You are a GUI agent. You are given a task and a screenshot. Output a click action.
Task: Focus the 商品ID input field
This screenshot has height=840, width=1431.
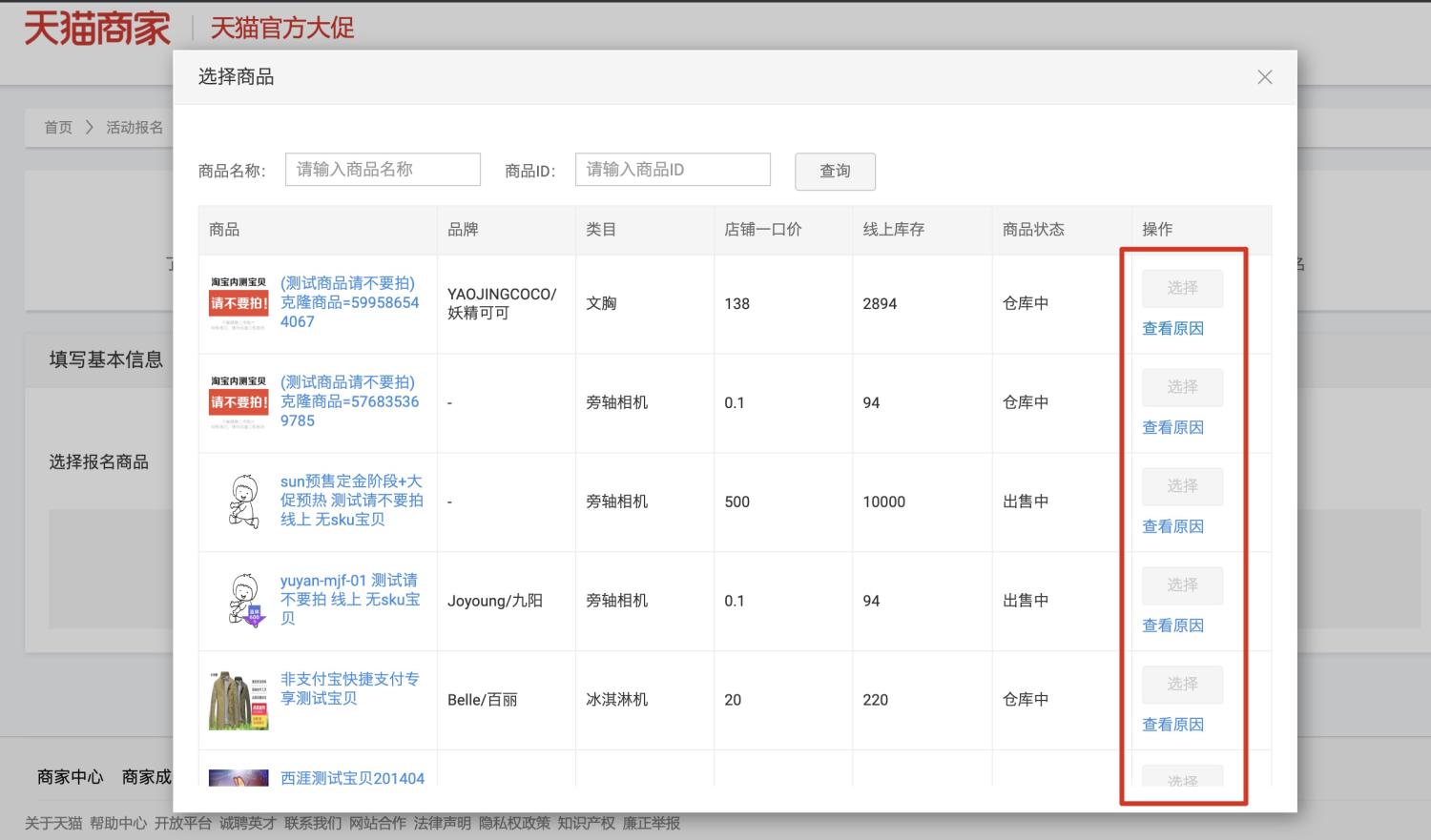click(x=673, y=170)
